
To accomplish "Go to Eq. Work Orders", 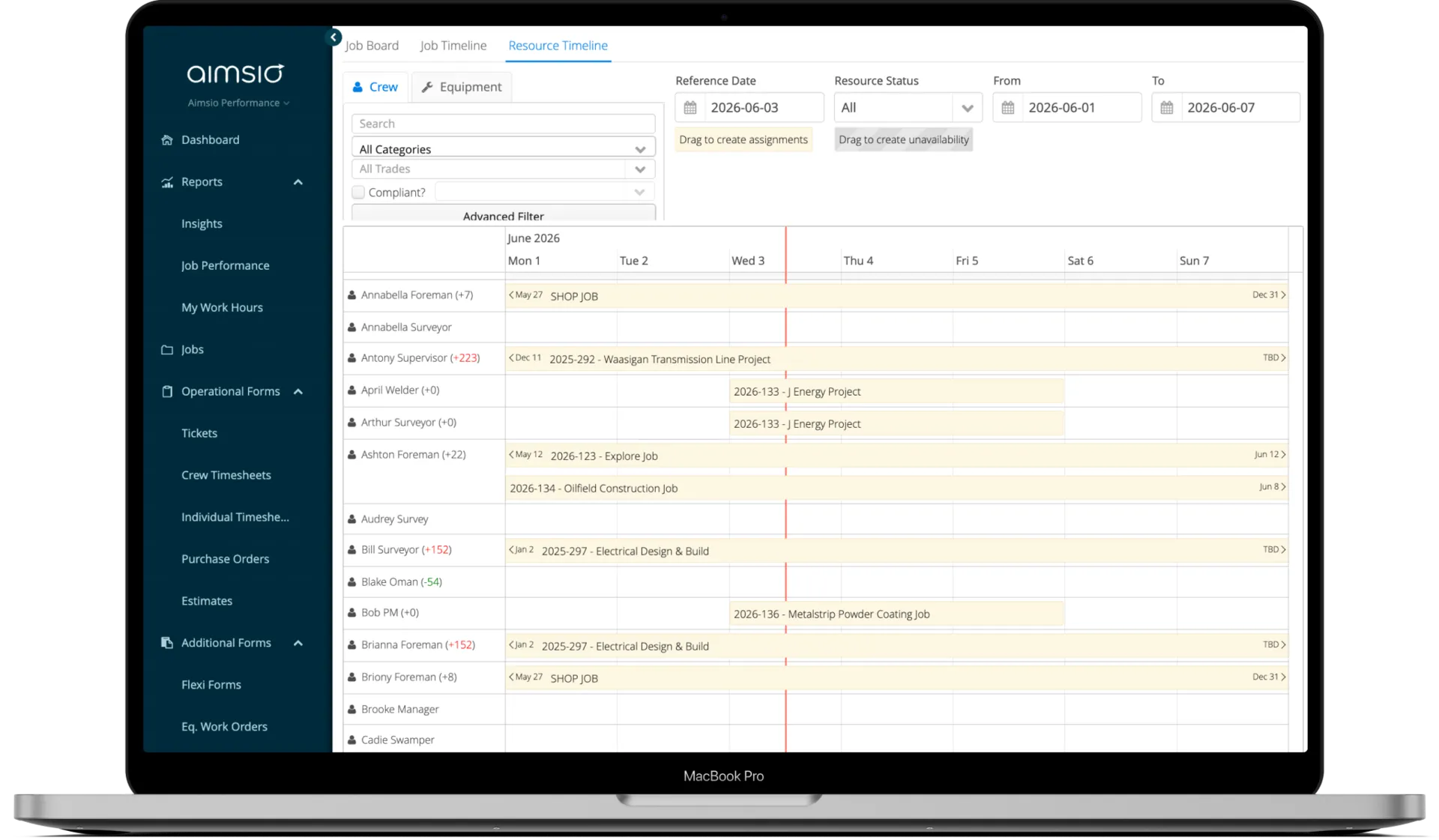I will tap(224, 727).
